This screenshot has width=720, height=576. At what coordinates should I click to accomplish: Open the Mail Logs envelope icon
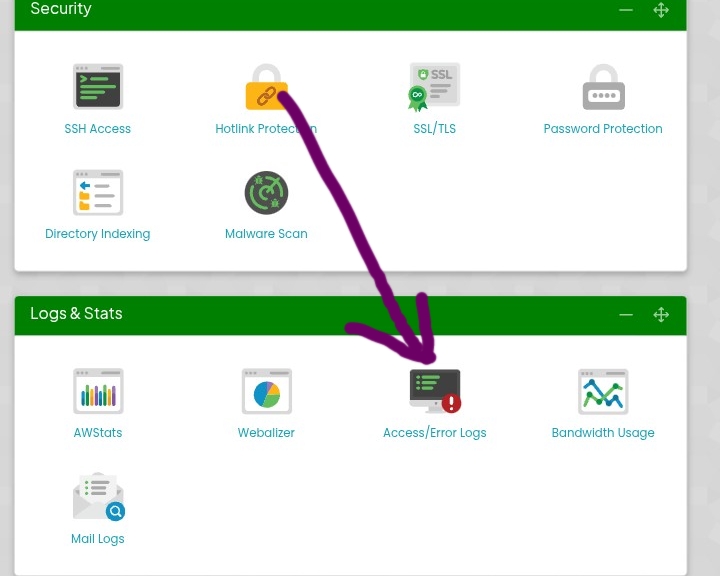98,497
